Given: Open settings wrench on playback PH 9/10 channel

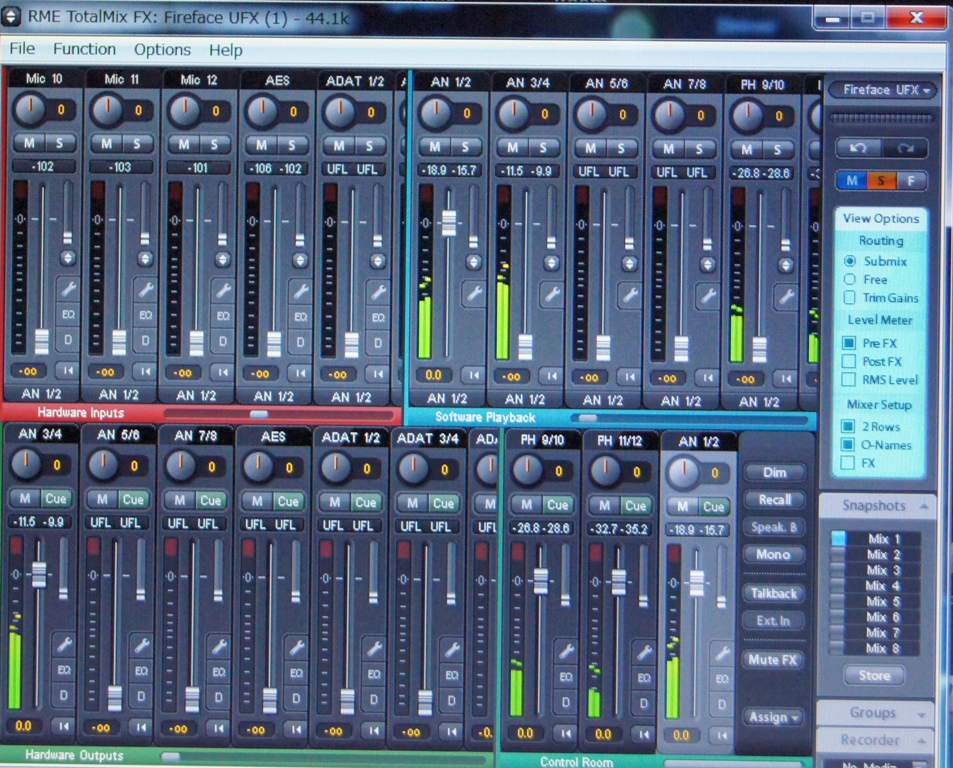Looking at the screenshot, I should 786,297.
